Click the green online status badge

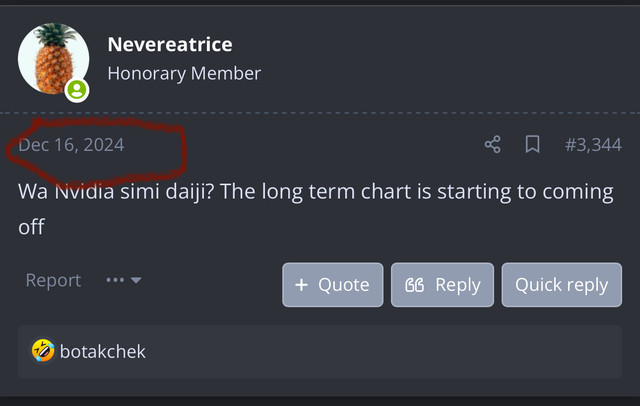[x=77, y=90]
